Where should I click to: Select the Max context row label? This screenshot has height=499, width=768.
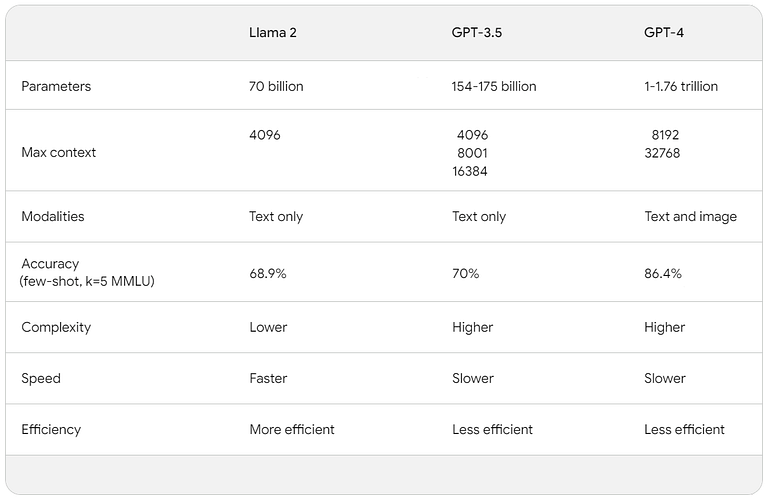point(58,152)
